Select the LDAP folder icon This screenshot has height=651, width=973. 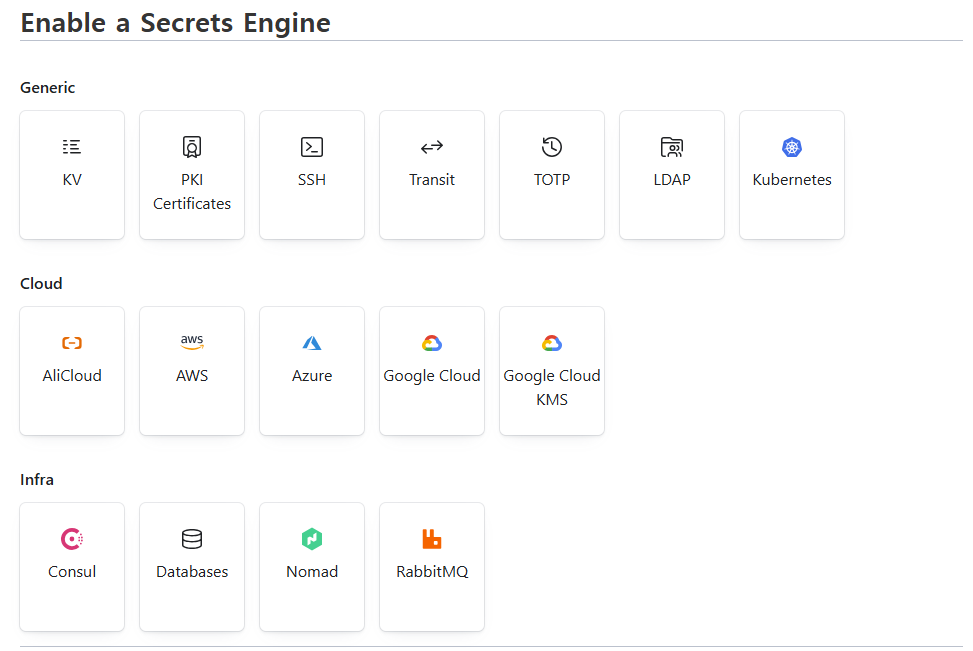672,148
